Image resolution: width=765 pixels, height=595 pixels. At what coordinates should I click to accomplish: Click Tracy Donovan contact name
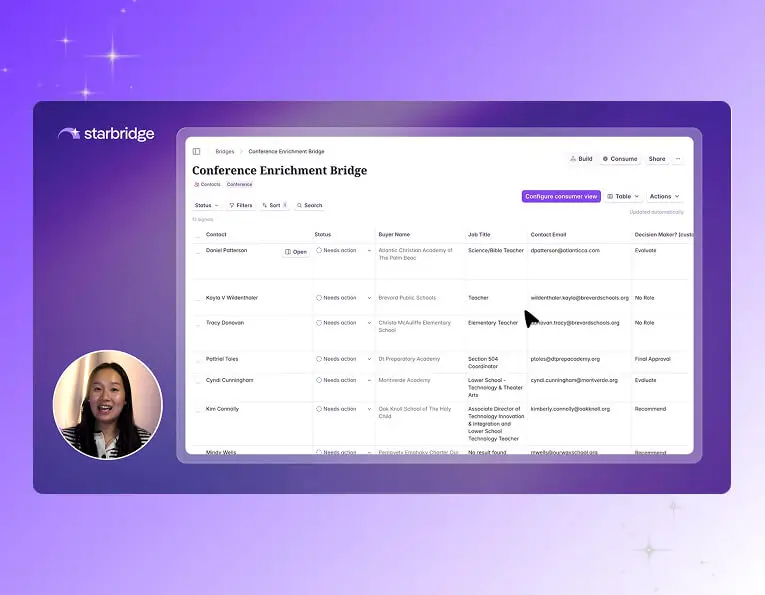pos(225,323)
